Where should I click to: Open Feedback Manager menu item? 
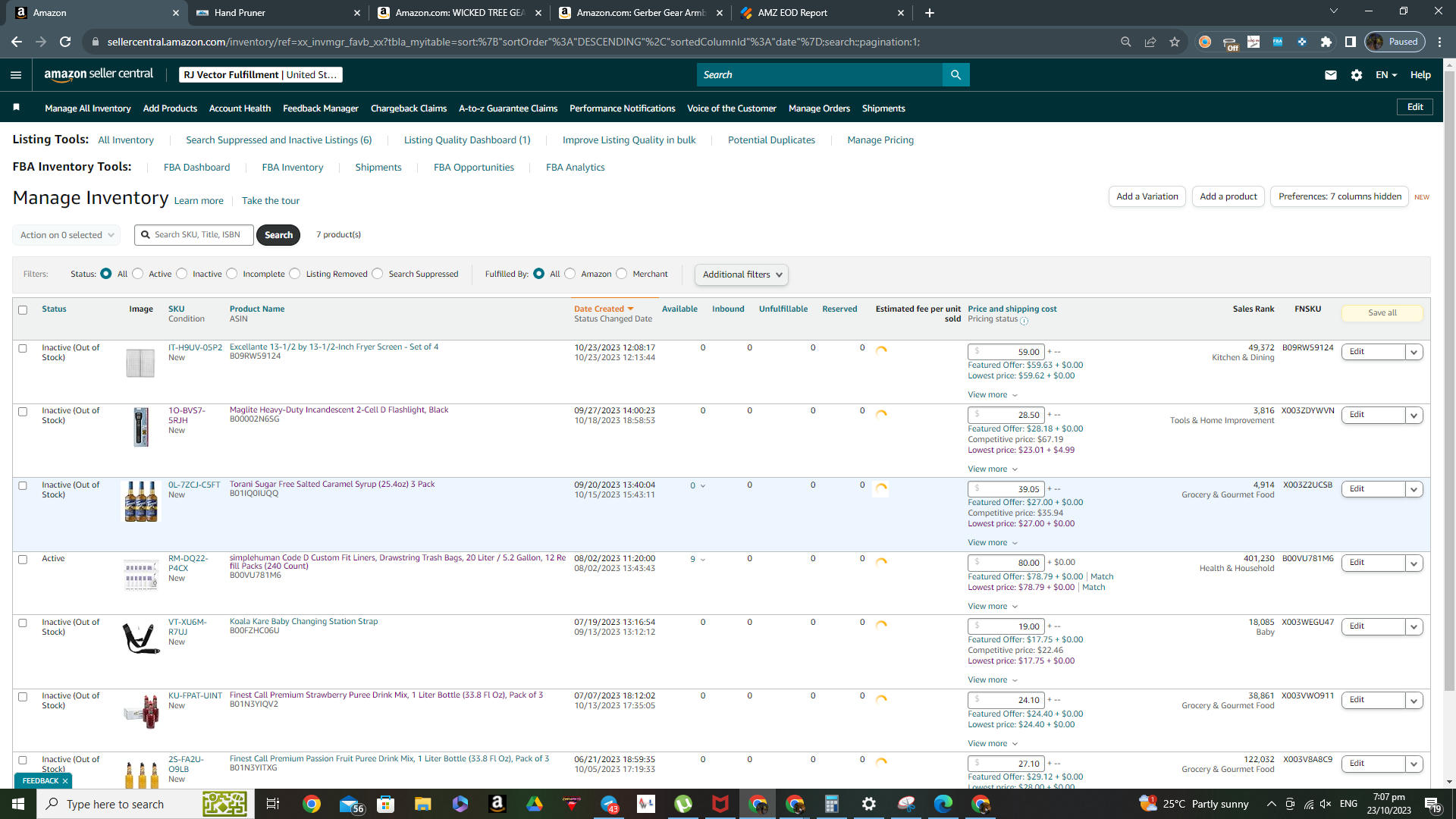(321, 108)
